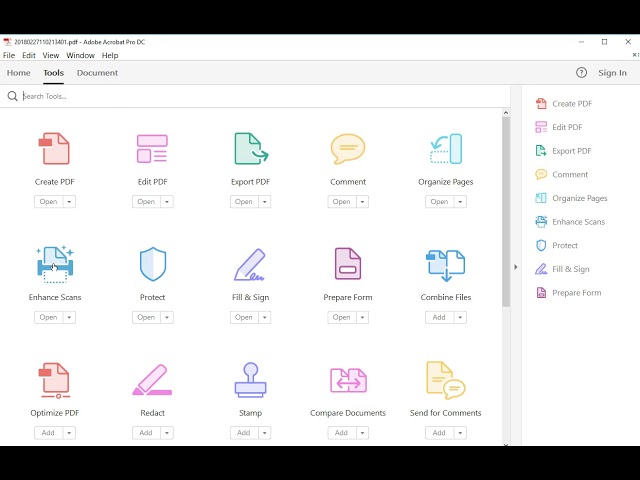This screenshot has width=640, height=480.
Task: Click the Create PDF tool icon
Action: click(x=54, y=149)
